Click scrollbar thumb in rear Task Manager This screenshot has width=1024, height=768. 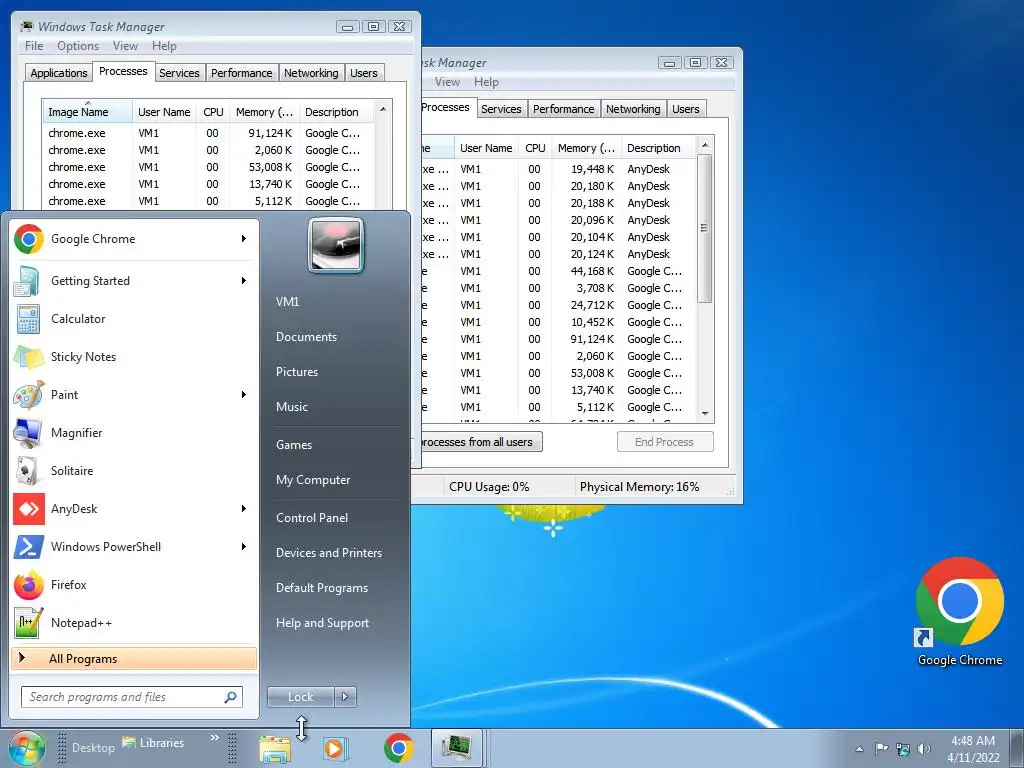pos(704,229)
